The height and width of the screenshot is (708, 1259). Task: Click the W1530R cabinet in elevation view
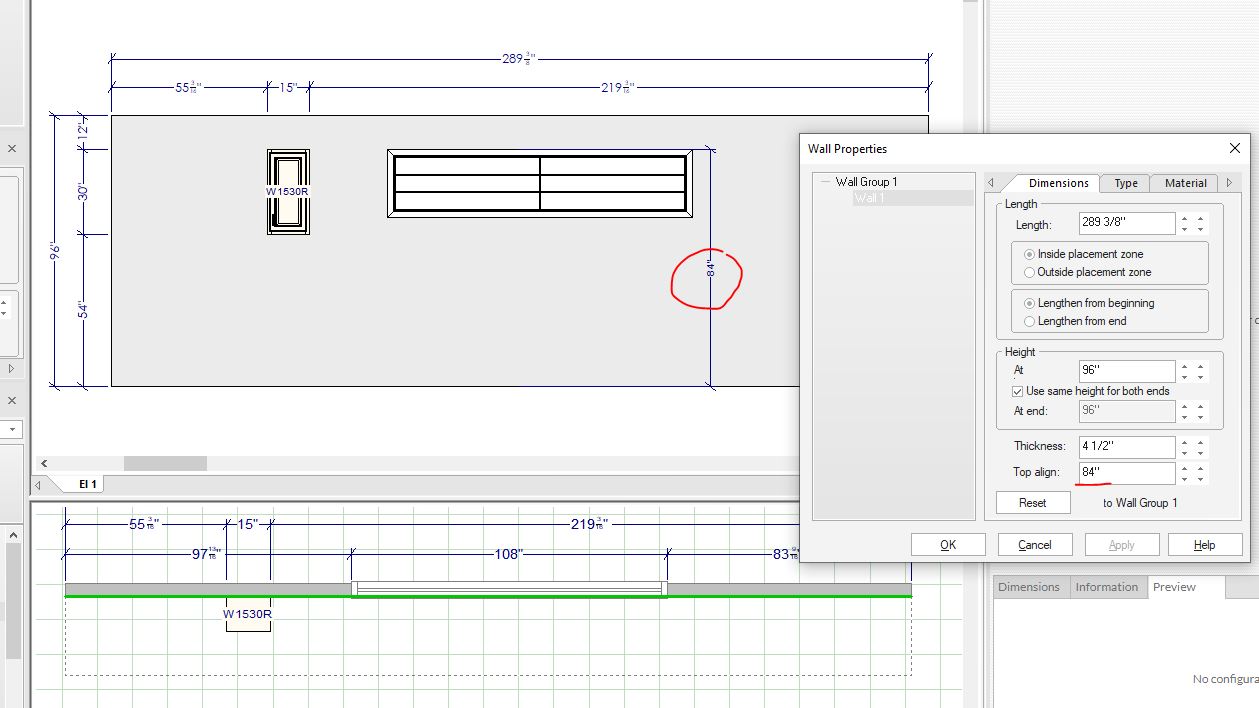pyautogui.click(x=288, y=192)
